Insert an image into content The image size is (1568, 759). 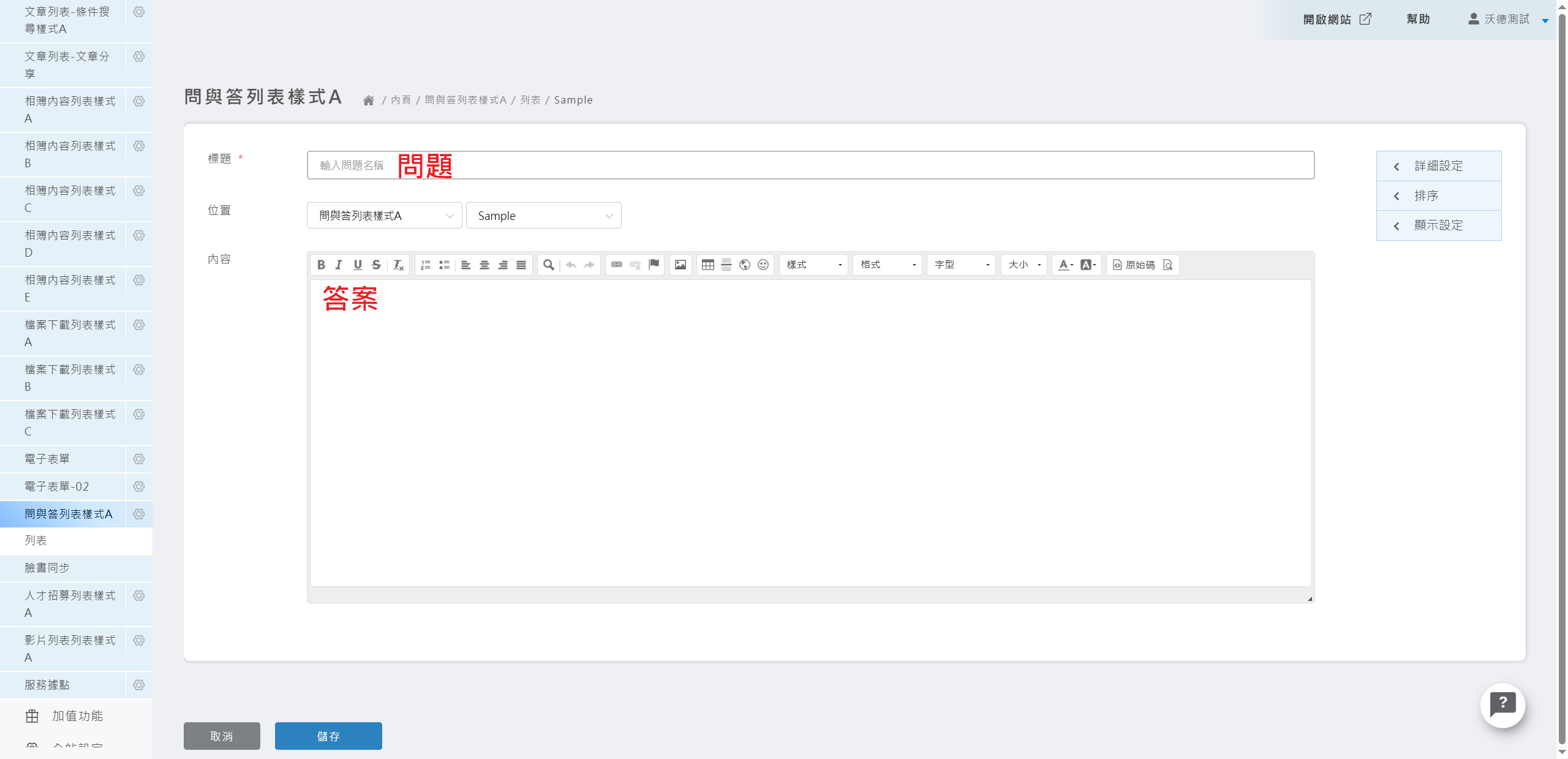tap(680, 265)
